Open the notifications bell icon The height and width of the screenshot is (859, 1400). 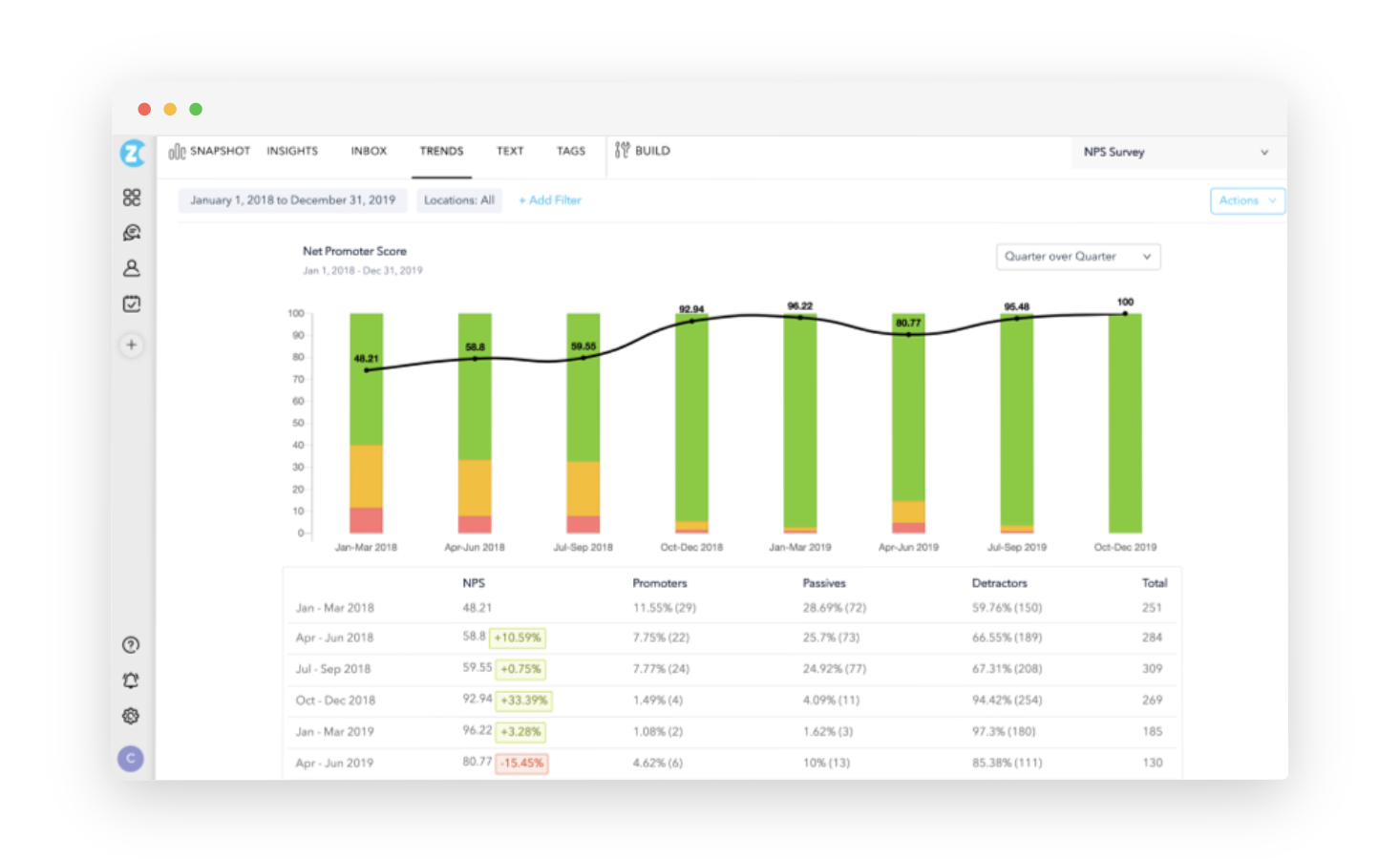click(x=131, y=681)
